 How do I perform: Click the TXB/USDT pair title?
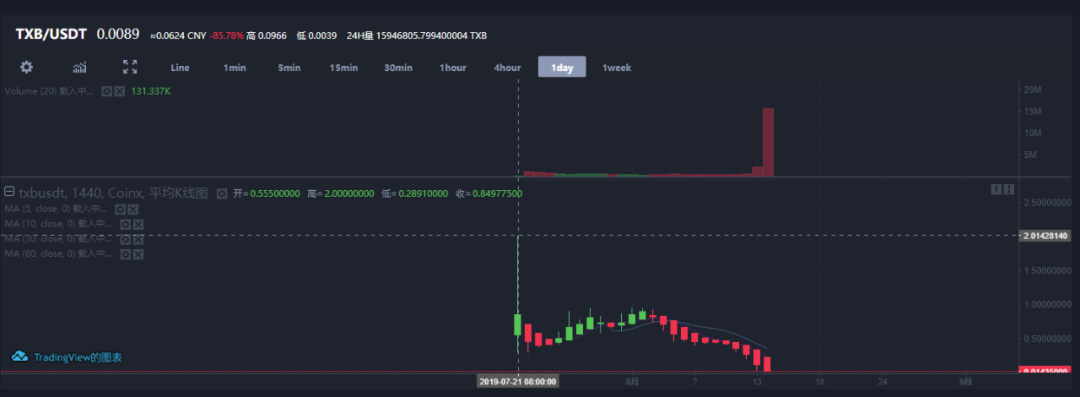[51, 34]
